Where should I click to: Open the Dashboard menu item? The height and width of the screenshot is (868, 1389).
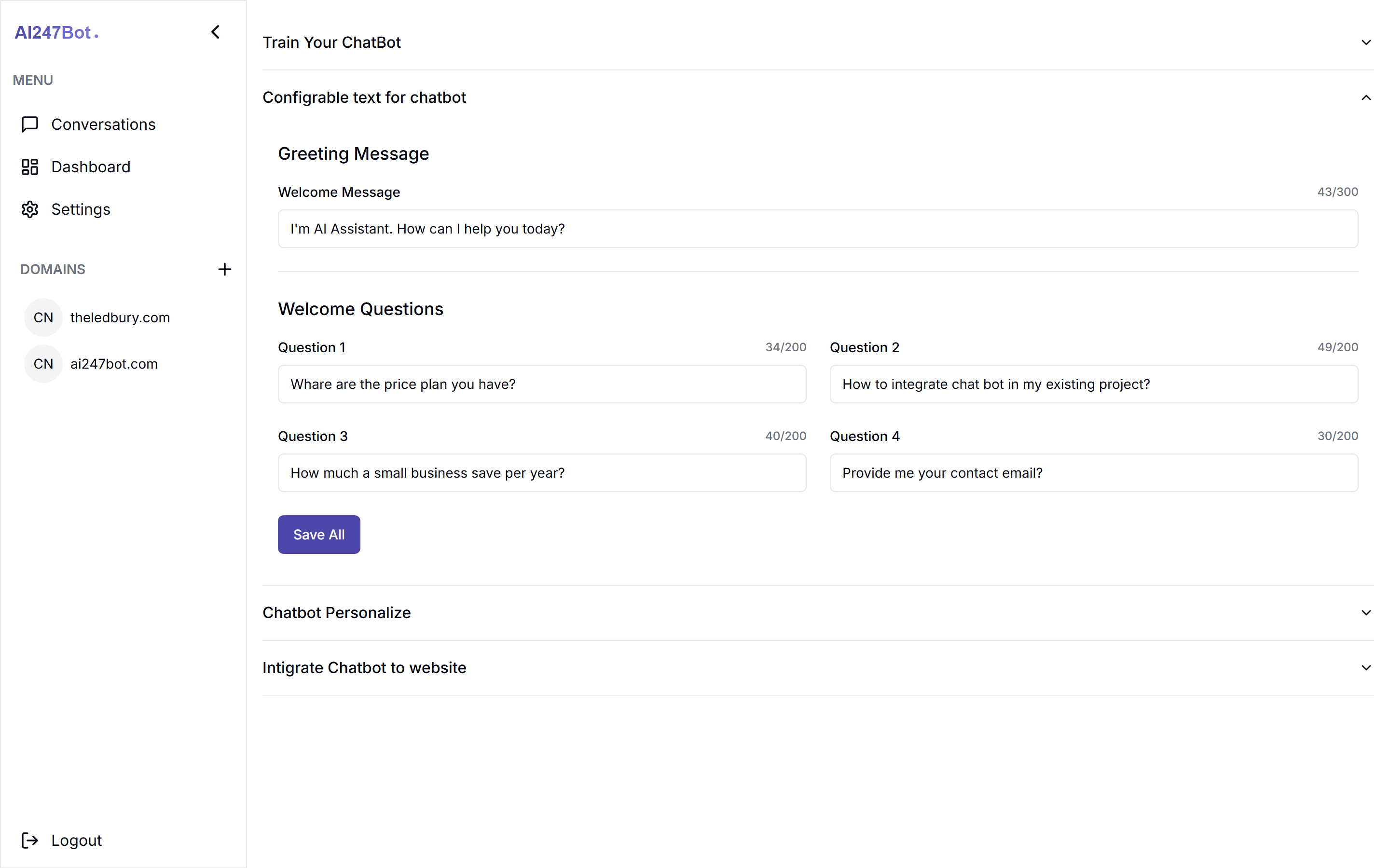coord(91,167)
